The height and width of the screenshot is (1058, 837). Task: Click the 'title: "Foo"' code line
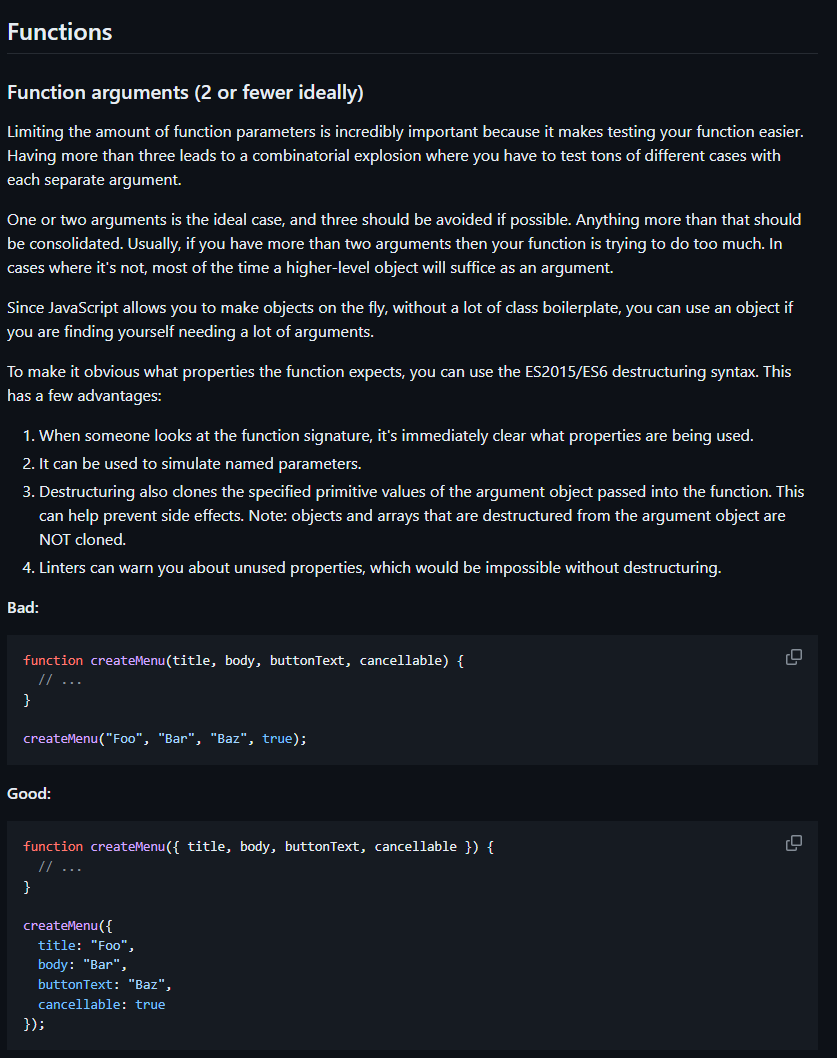click(86, 945)
